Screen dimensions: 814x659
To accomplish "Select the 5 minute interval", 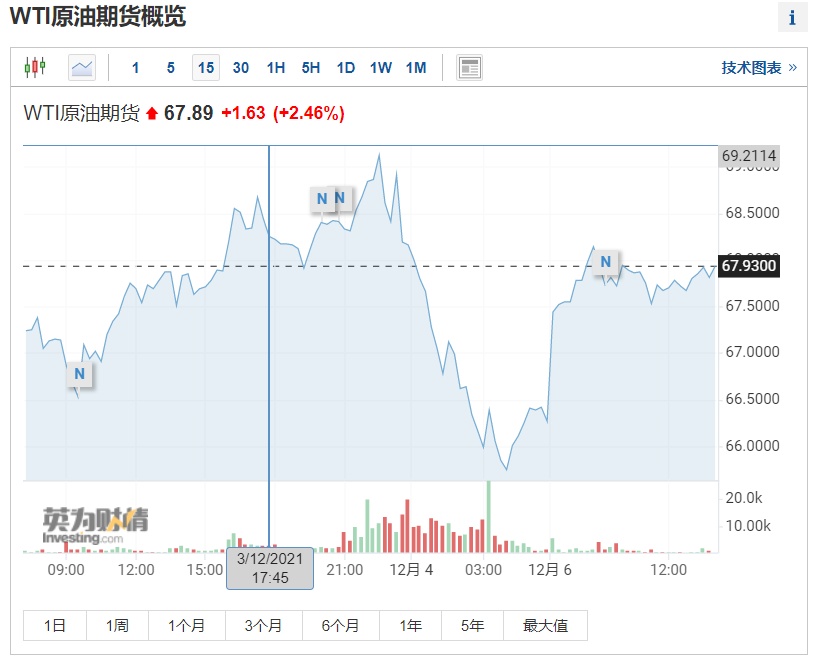I will [x=171, y=68].
